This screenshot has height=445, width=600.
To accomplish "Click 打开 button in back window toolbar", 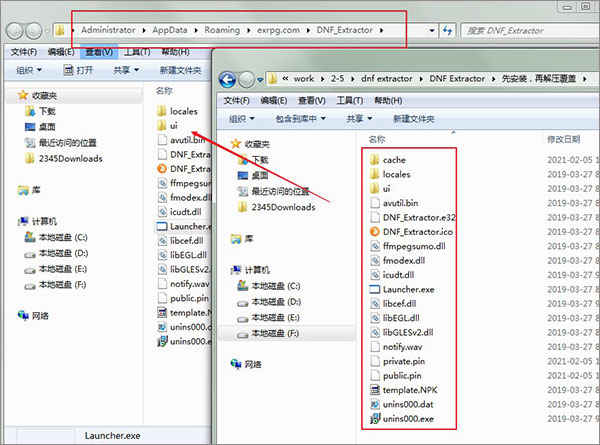I will (78, 70).
